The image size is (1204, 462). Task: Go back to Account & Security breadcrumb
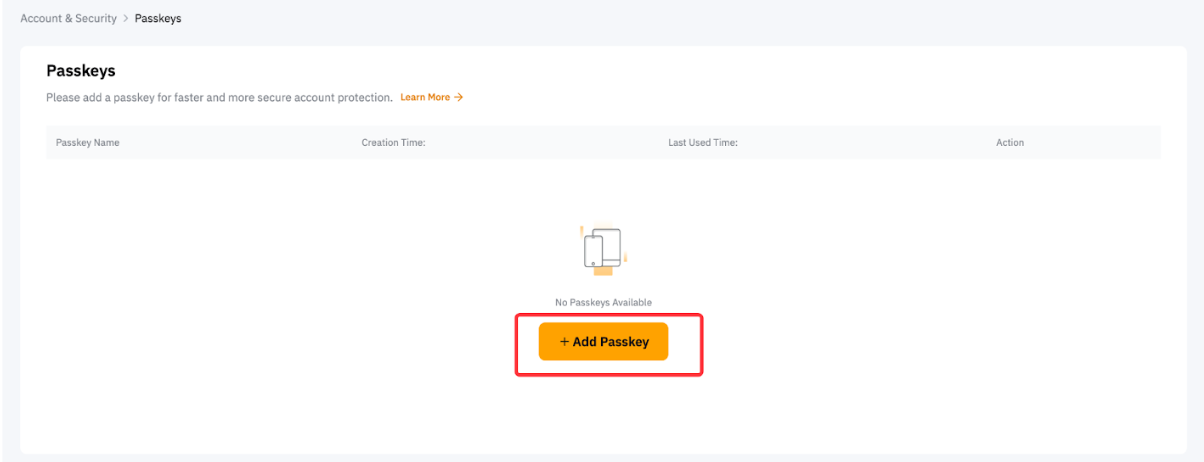coord(68,19)
